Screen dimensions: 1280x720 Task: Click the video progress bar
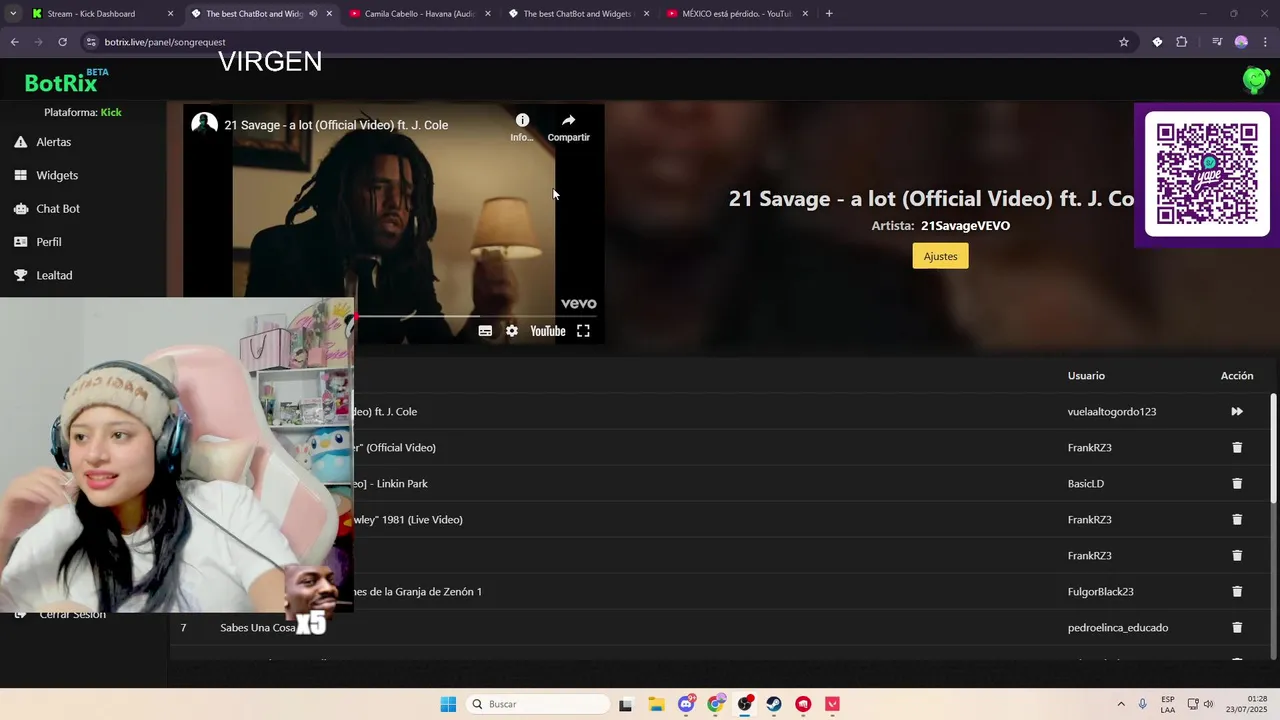pos(479,316)
